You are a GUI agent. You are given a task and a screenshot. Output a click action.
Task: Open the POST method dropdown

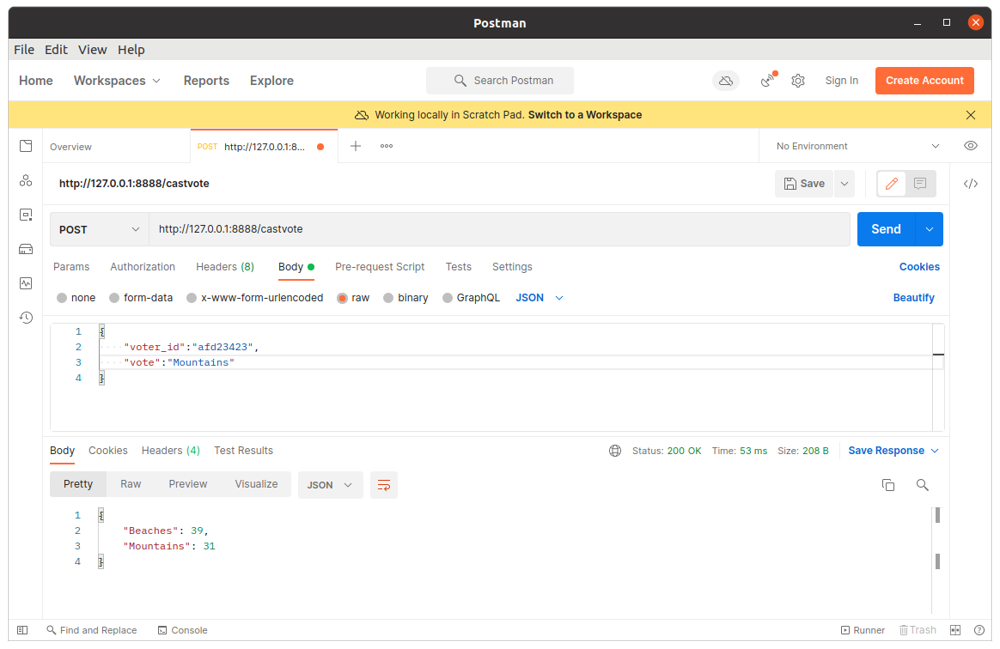coord(99,229)
